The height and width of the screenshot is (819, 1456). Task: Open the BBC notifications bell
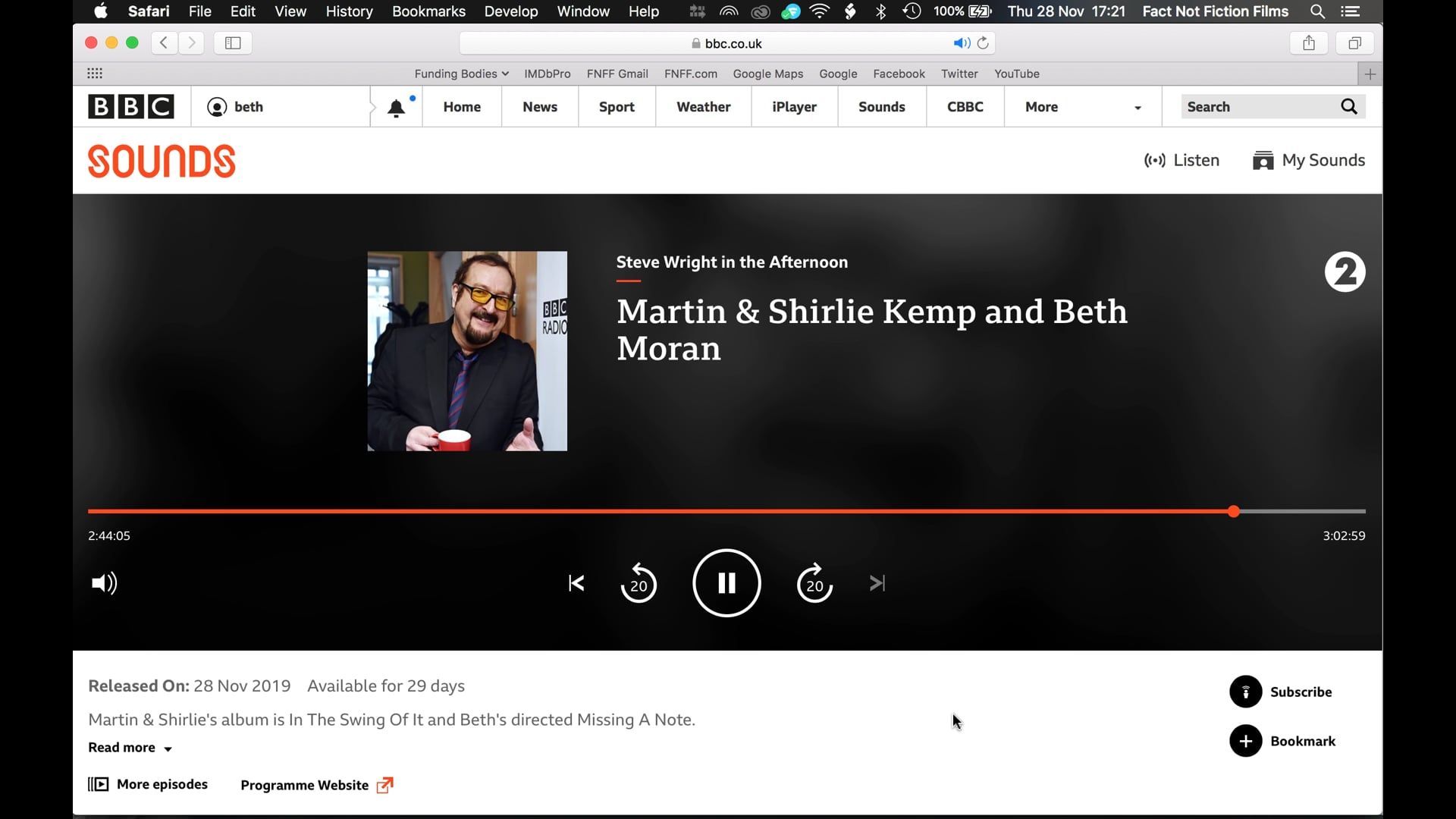coord(396,108)
